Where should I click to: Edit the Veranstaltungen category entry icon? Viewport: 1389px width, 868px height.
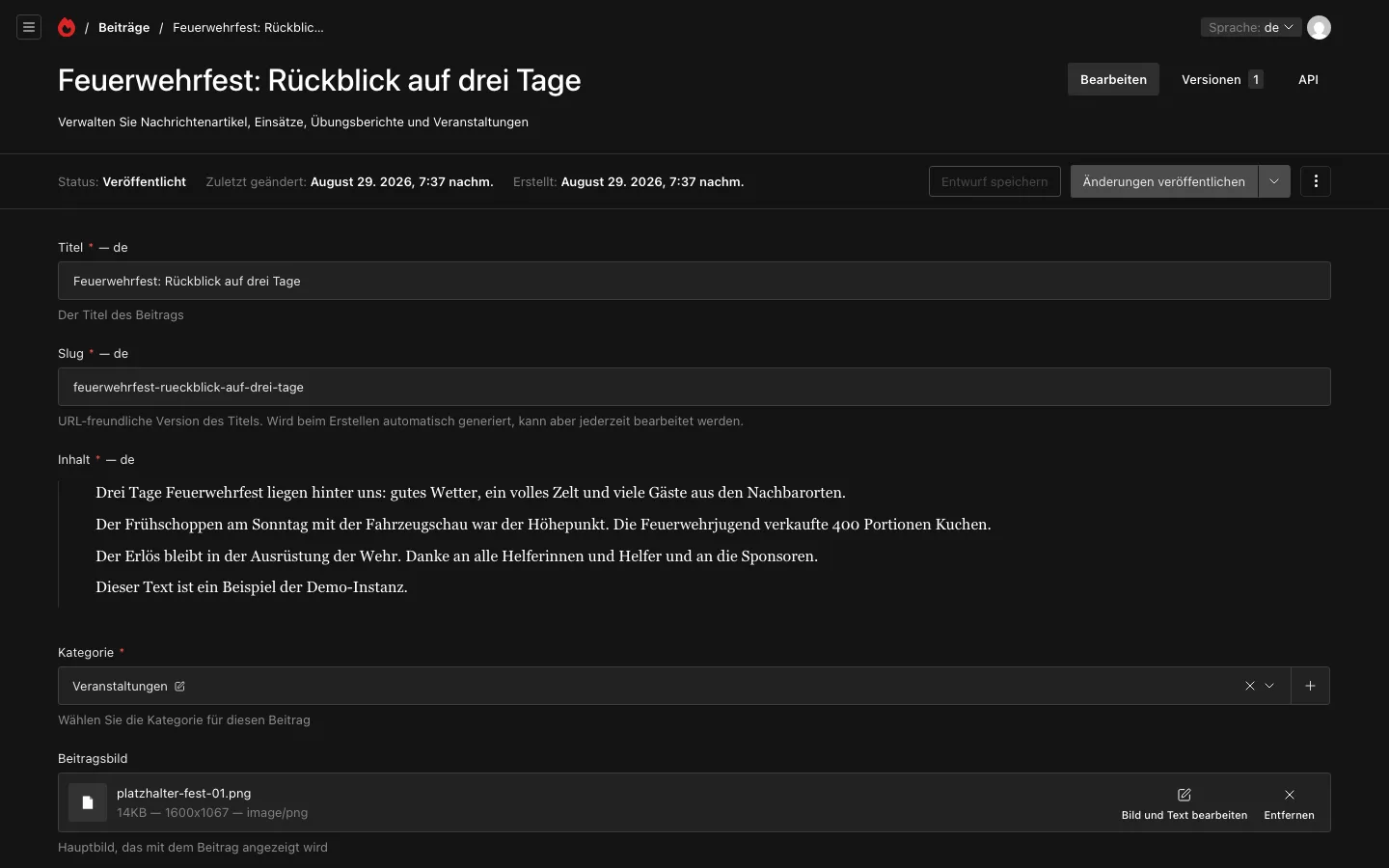click(x=179, y=686)
